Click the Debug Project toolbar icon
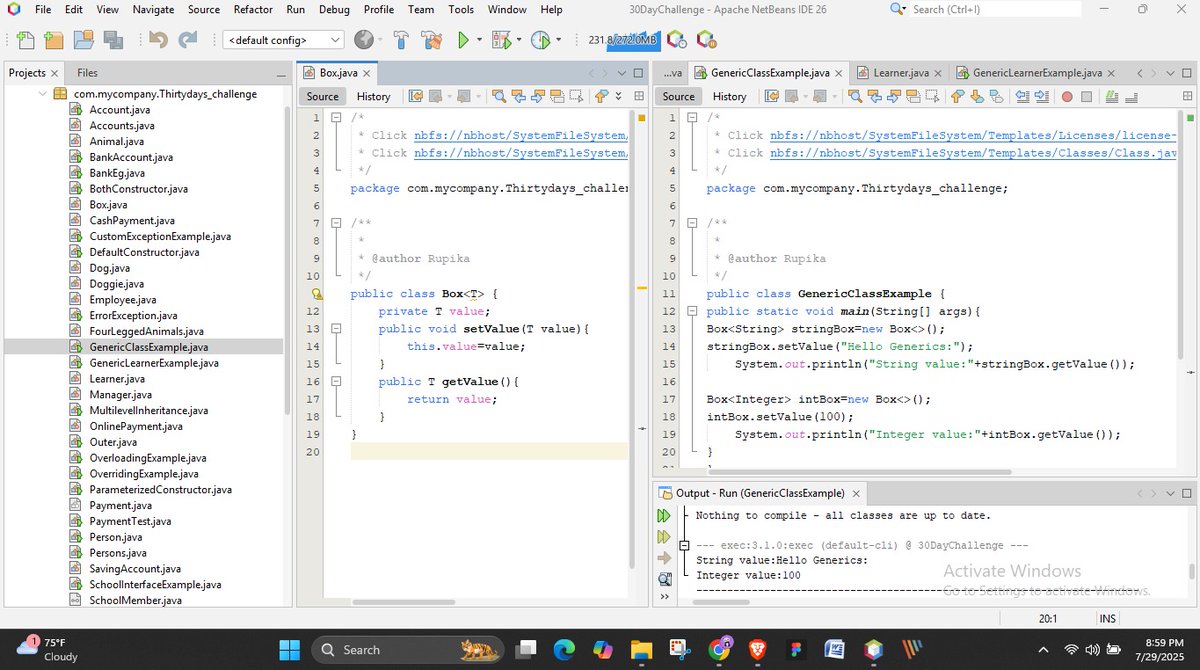The image size is (1200, 670). click(x=502, y=40)
